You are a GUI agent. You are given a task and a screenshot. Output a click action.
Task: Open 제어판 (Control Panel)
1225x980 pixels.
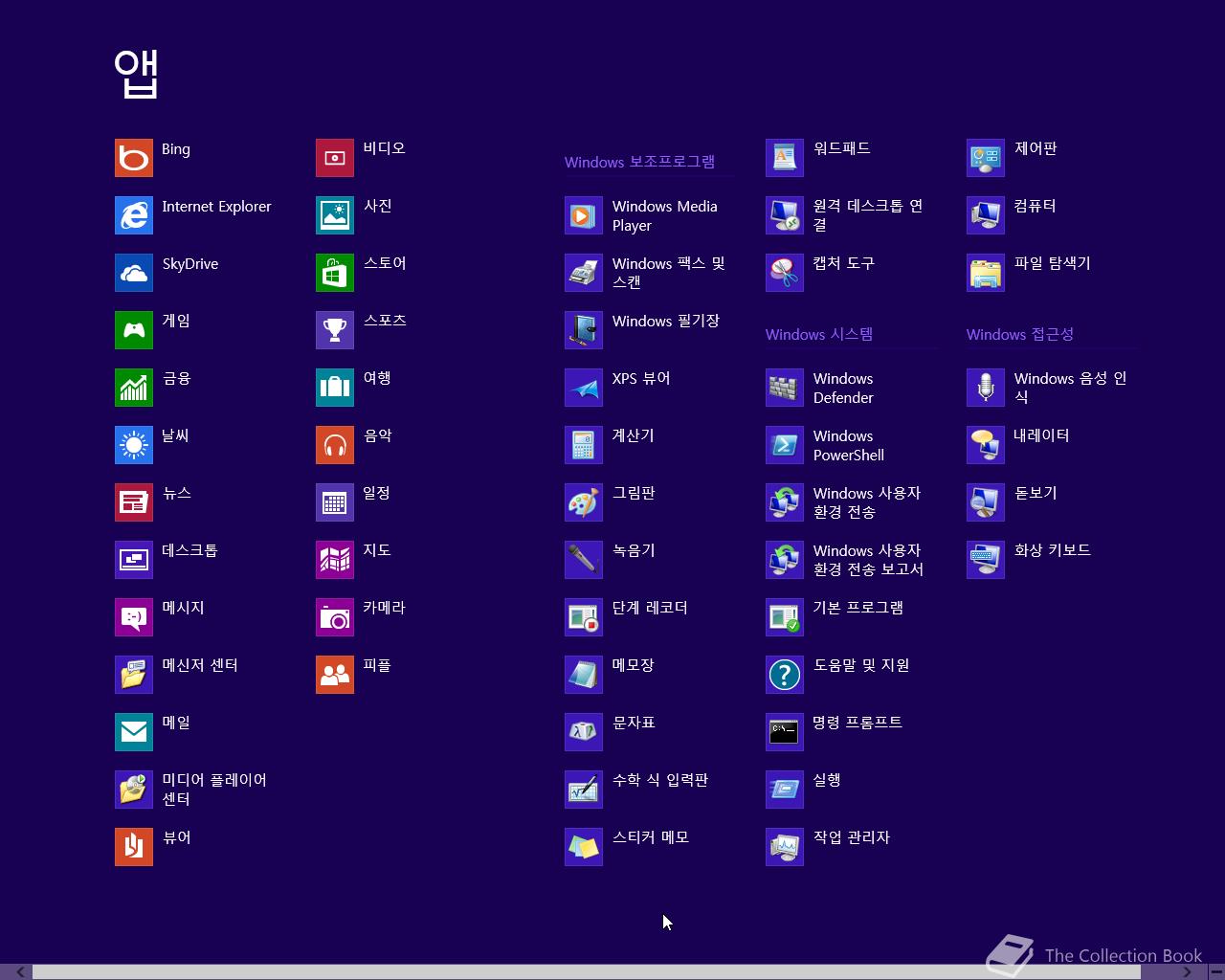tap(1013, 158)
